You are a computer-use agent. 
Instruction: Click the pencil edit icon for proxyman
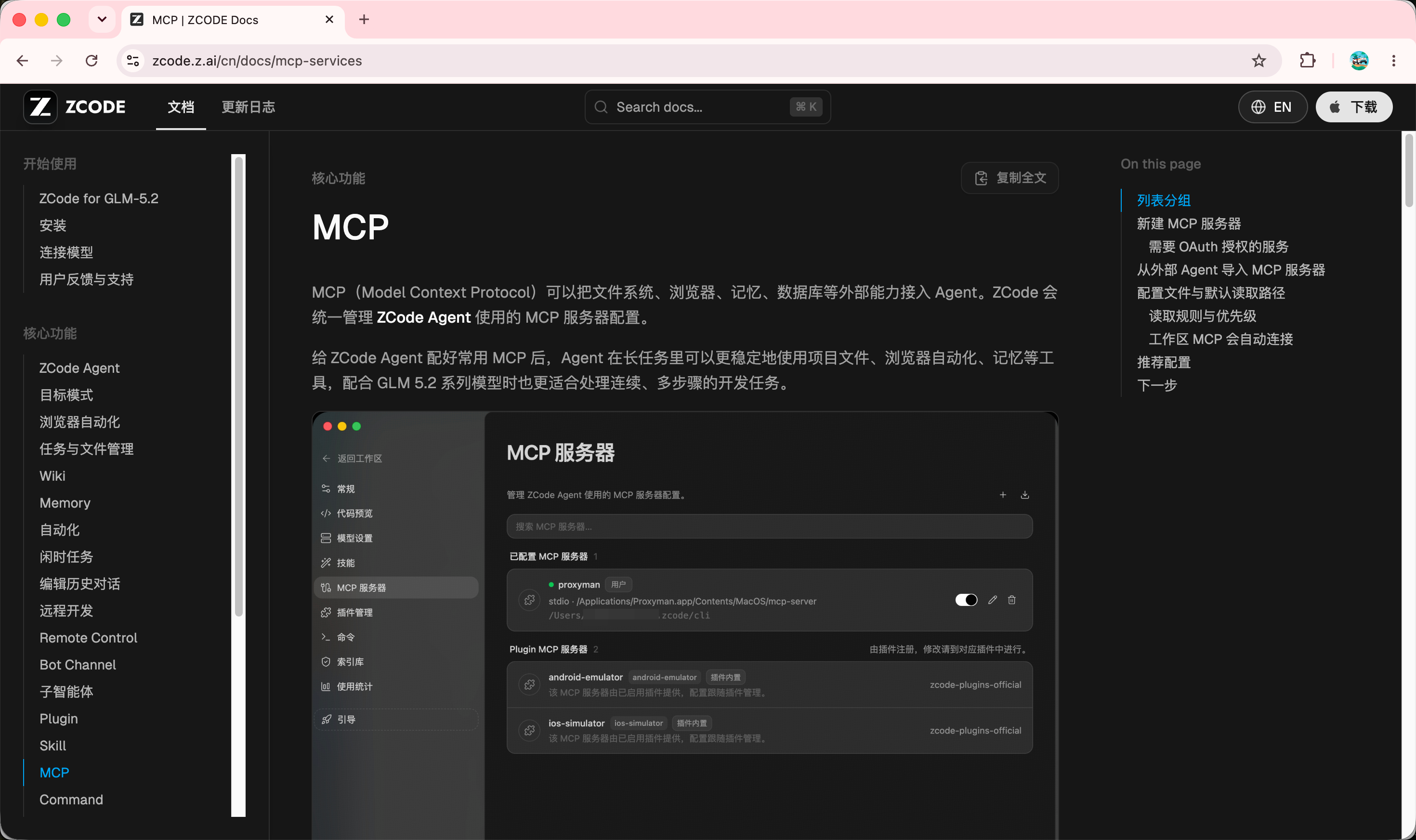(x=993, y=600)
